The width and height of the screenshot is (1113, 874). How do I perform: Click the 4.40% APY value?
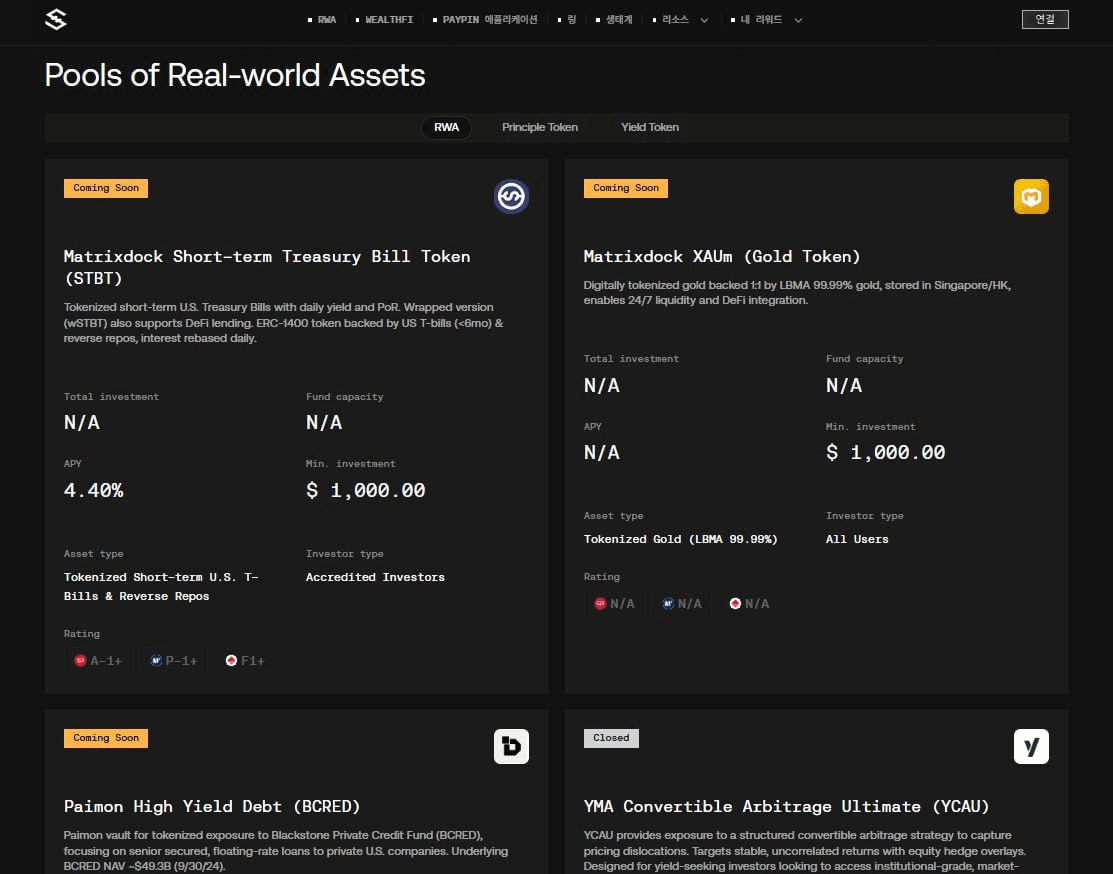point(94,490)
